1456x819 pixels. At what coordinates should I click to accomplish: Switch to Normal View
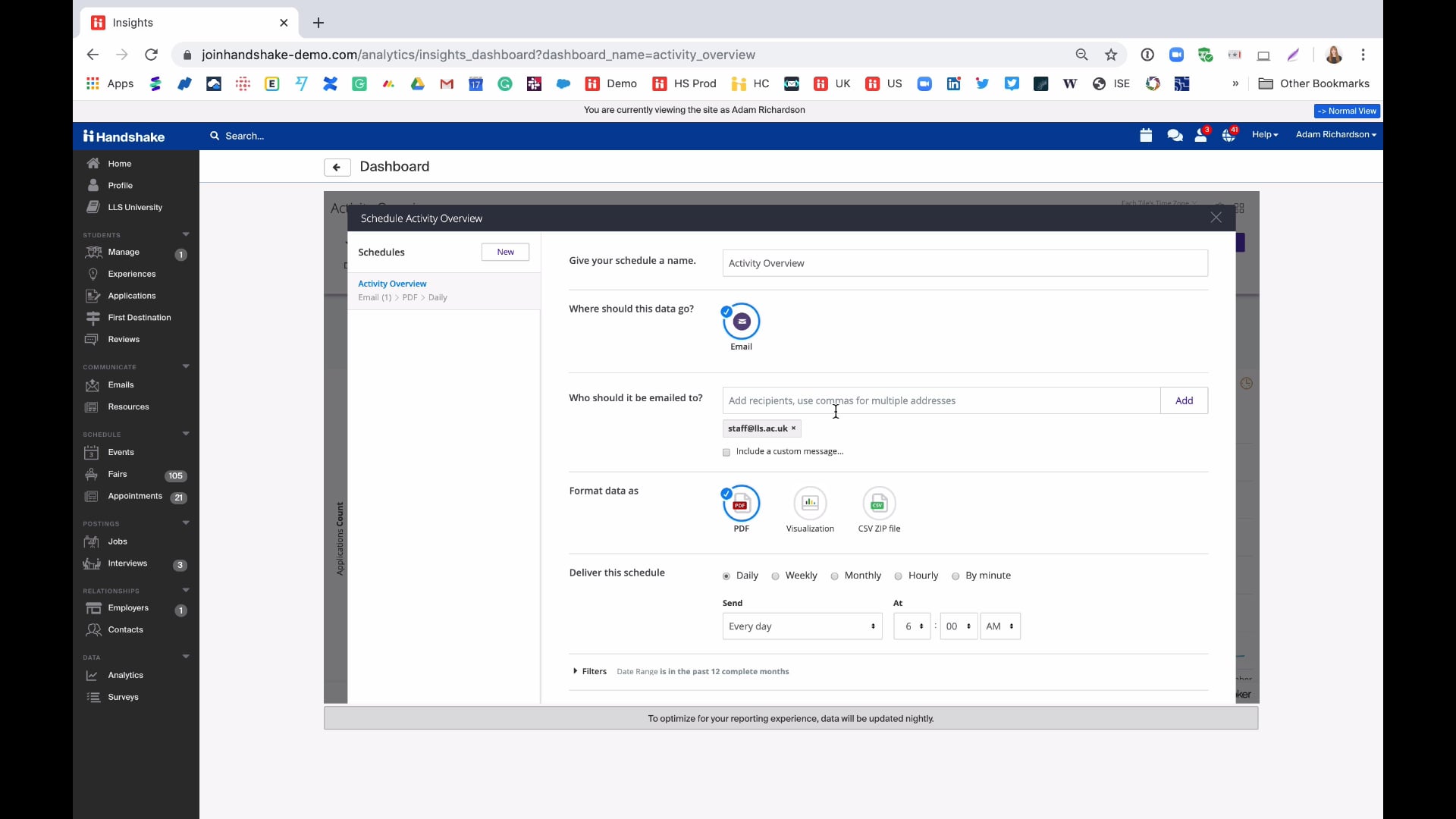(1347, 111)
